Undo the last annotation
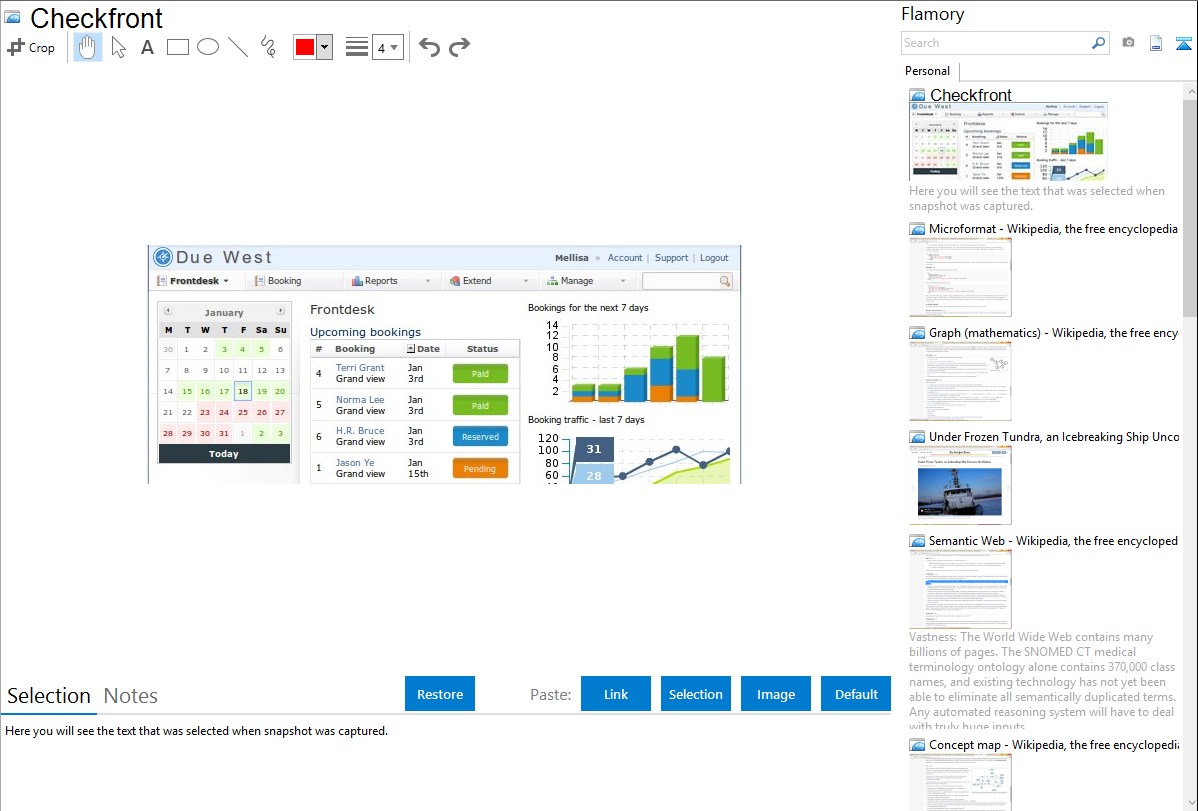The image size is (1198, 811). pos(429,47)
